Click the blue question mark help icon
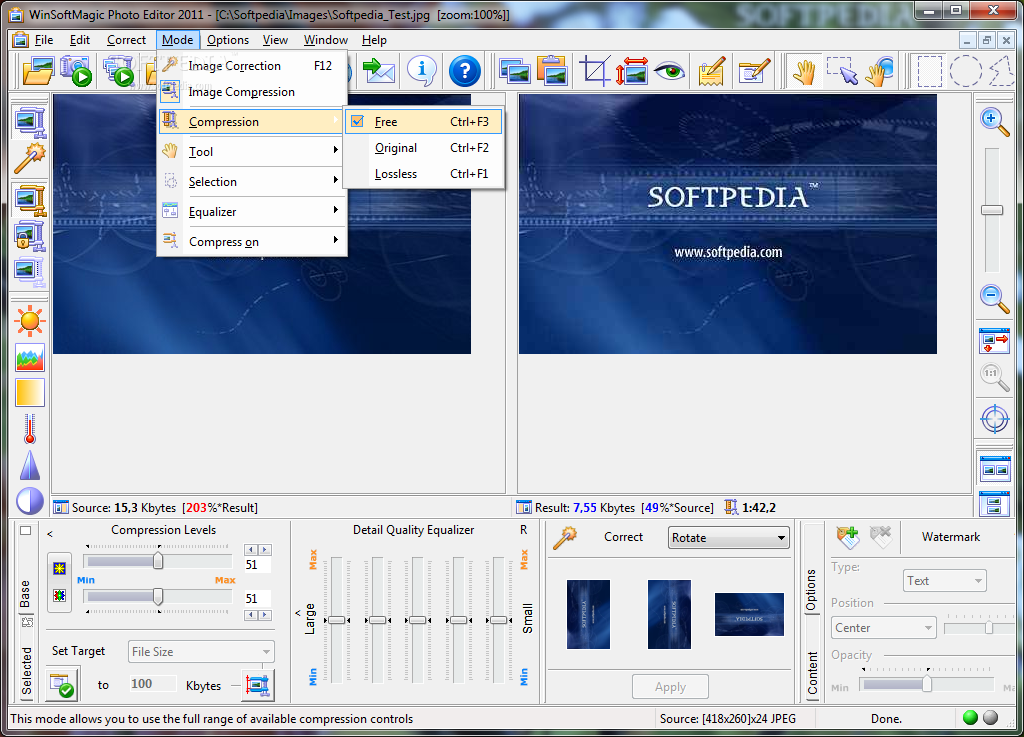Viewport: 1024px width, 737px height. [x=465, y=71]
